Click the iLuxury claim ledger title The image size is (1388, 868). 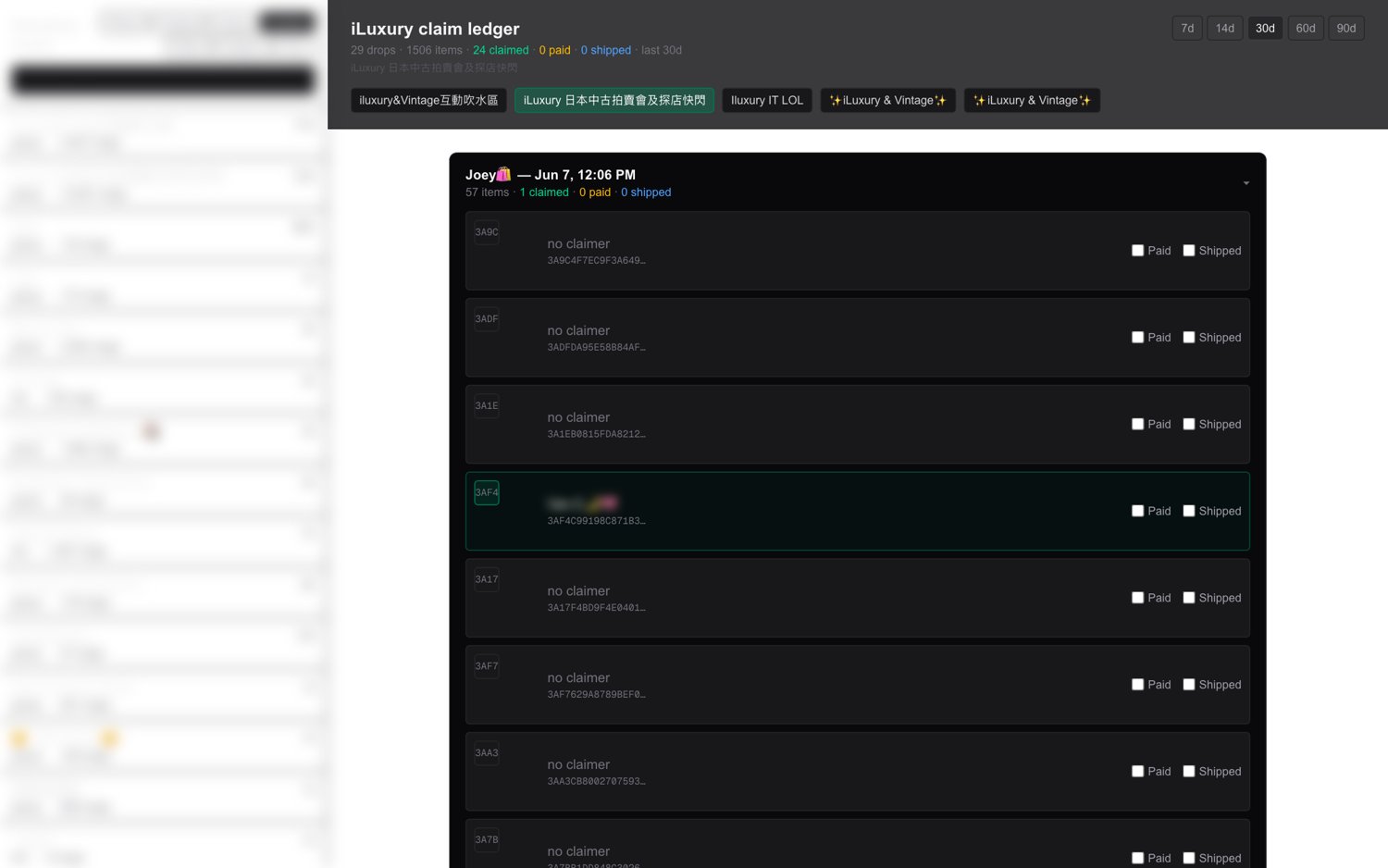[x=435, y=29]
